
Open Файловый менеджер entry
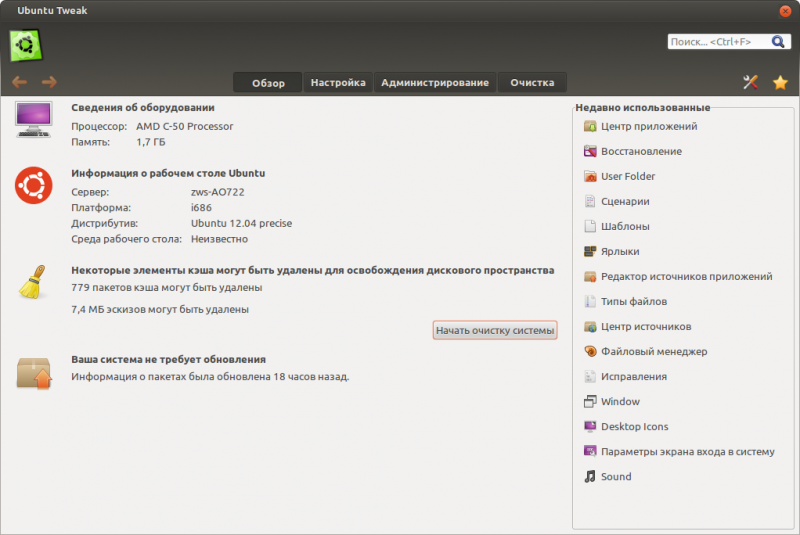tap(654, 351)
